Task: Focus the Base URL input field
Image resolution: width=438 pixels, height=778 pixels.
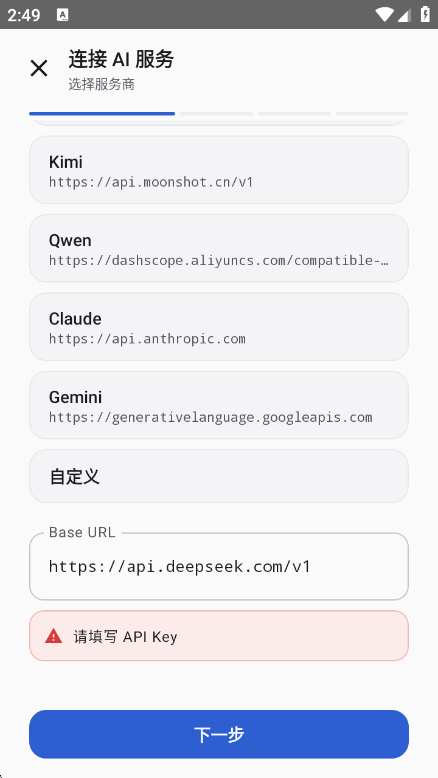Action: (x=219, y=566)
